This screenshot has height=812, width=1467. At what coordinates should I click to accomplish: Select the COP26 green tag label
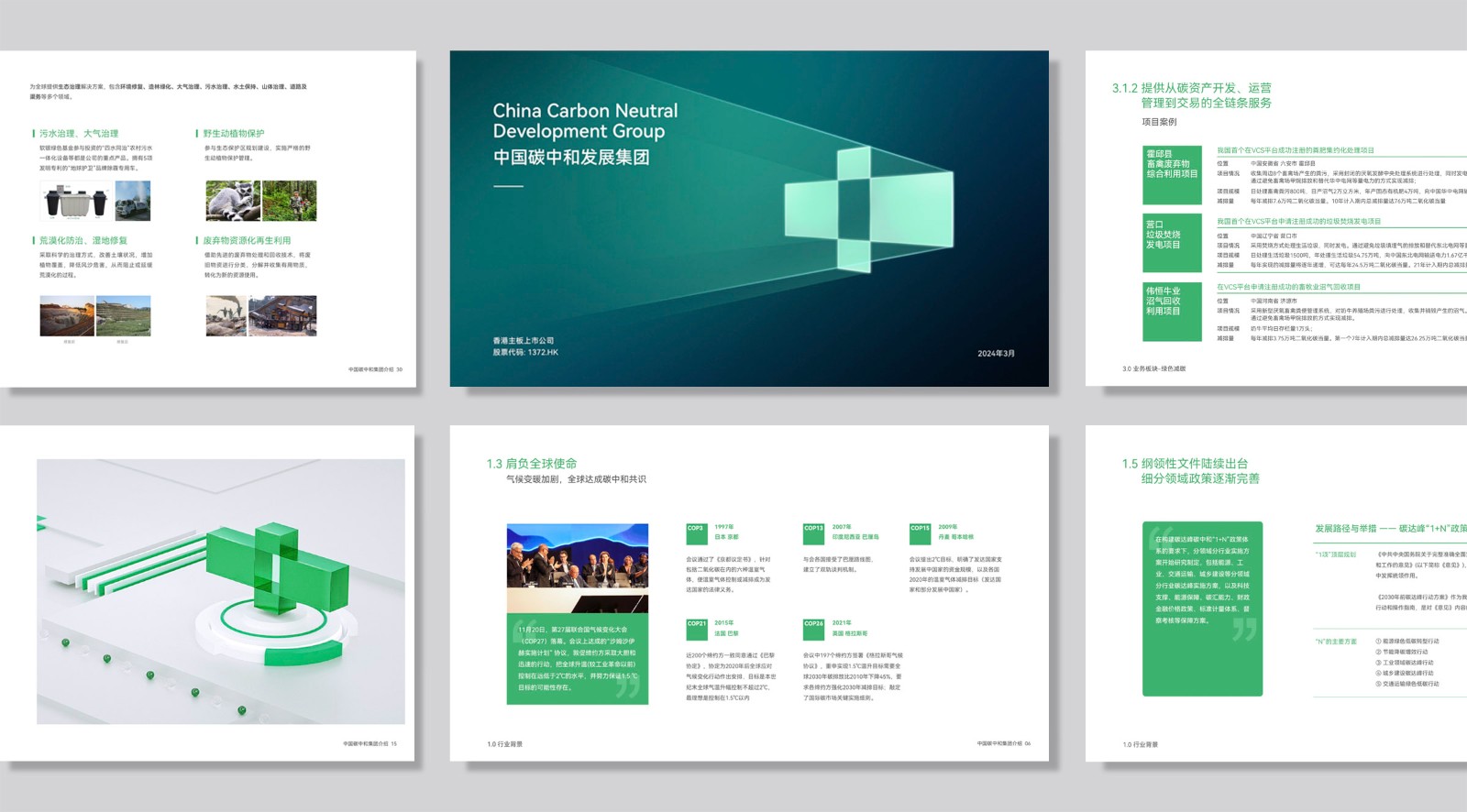[813, 624]
